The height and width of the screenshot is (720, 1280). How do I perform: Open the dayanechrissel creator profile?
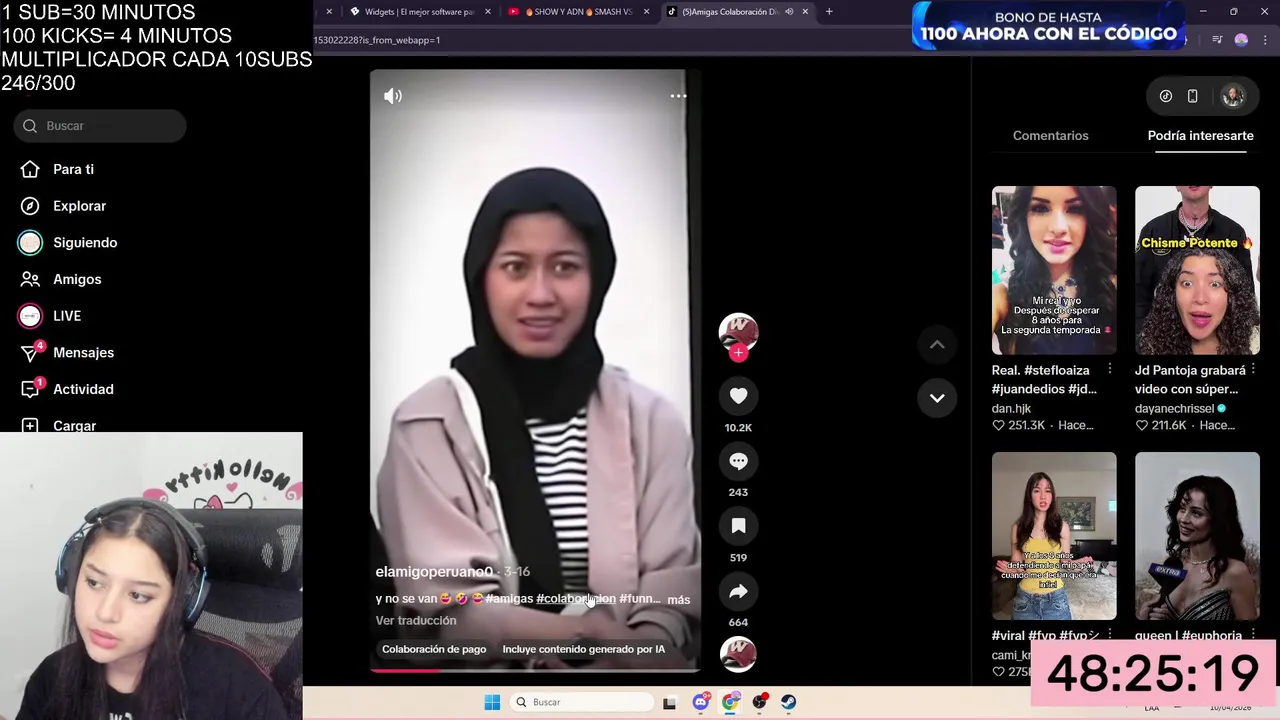(1174, 408)
